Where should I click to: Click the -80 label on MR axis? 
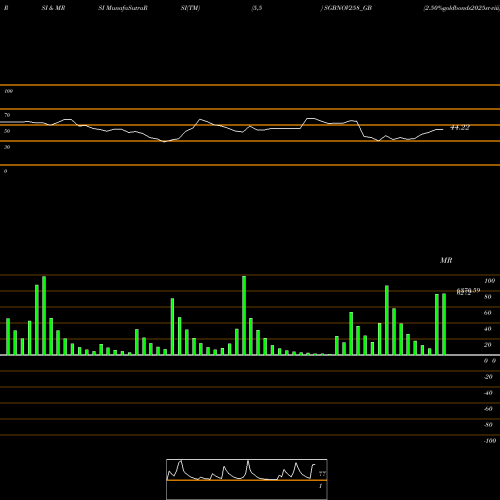pos(488,425)
